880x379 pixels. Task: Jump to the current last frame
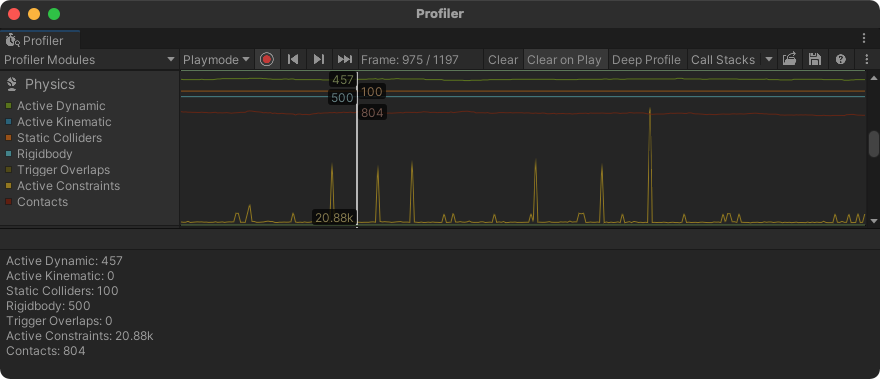point(345,60)
